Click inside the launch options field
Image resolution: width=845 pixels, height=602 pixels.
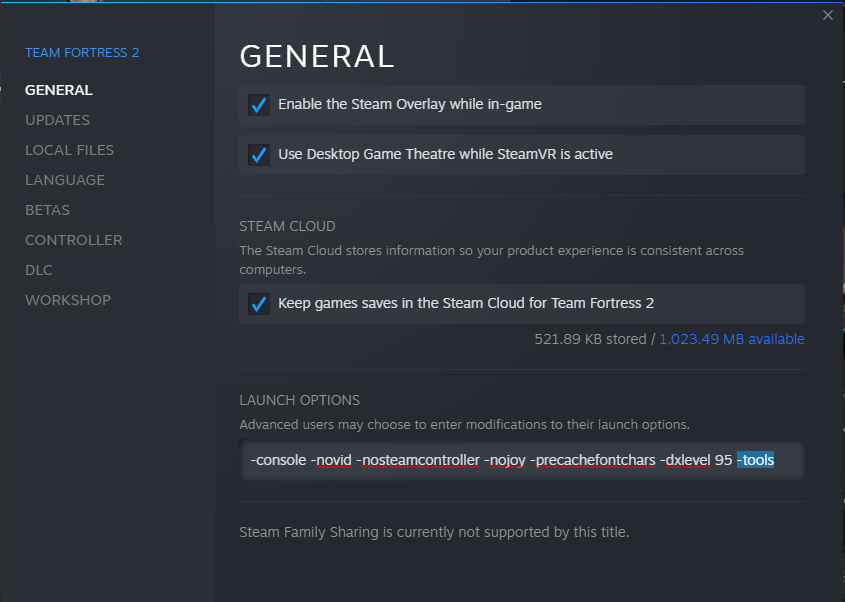pos(520,460)
